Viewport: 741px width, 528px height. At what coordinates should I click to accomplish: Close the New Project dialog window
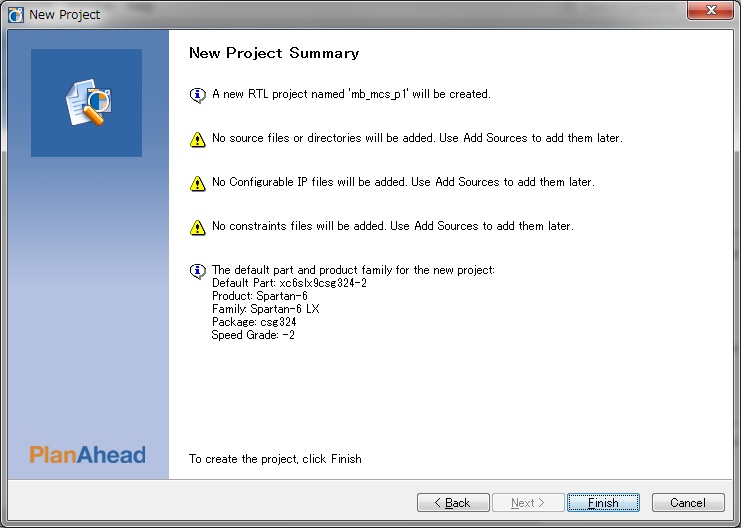710,10
